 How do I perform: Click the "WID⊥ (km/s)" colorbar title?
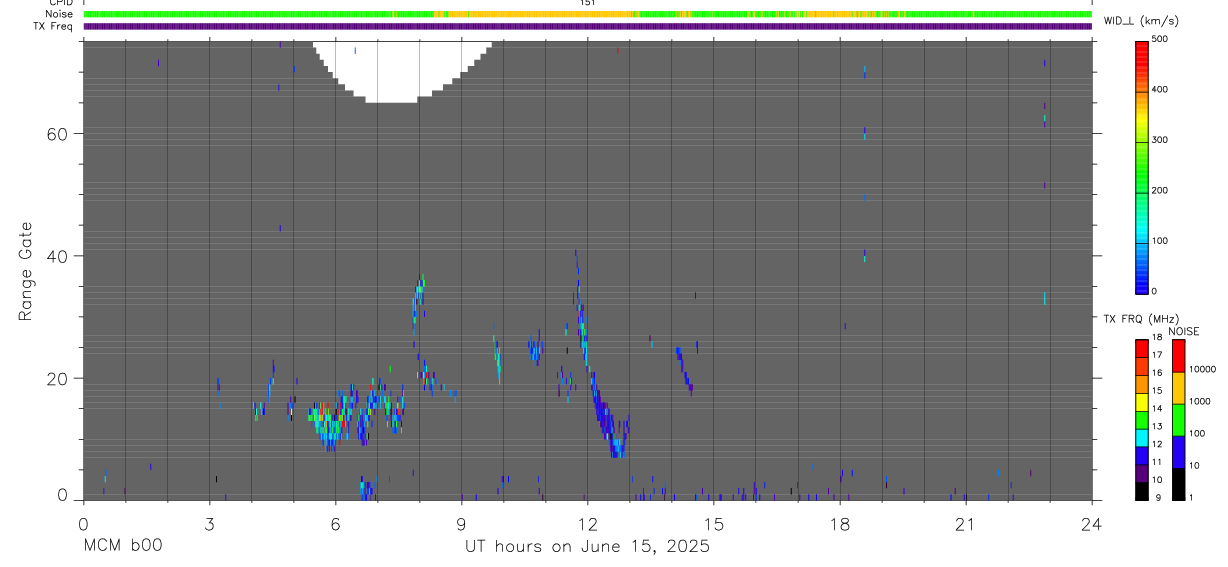1140,21
